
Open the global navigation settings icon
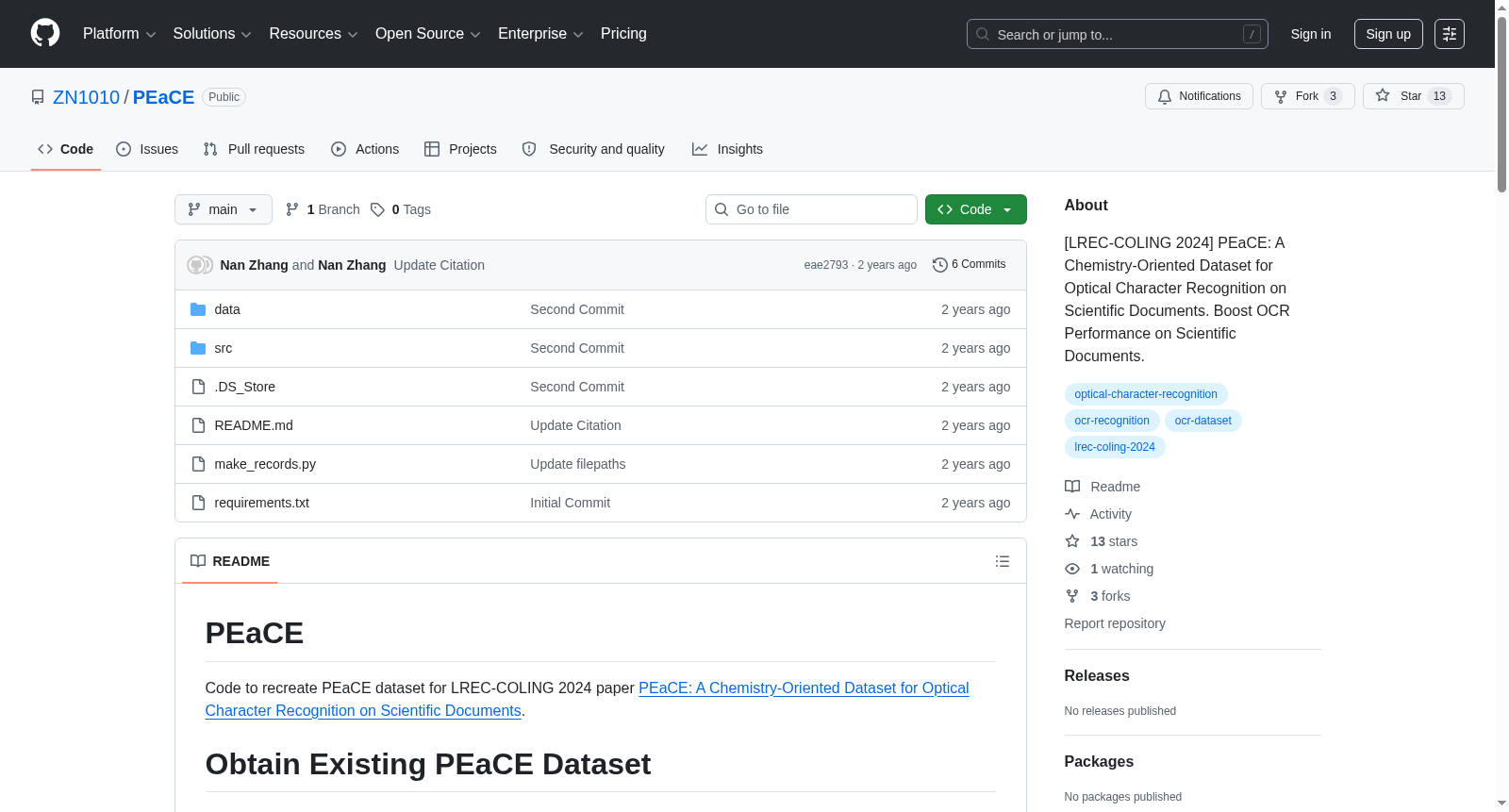click(x=1450, y=34)
